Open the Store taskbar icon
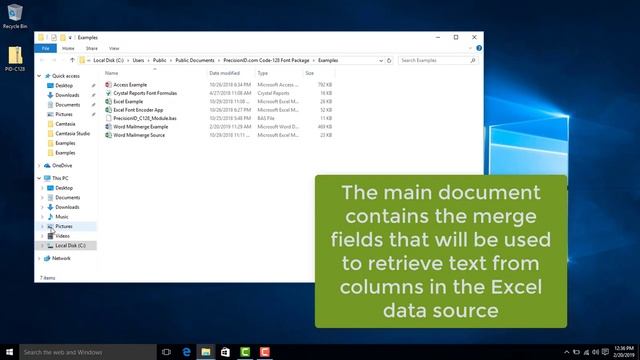The height and width of the screenshot is (360, 640). (225, 352)
